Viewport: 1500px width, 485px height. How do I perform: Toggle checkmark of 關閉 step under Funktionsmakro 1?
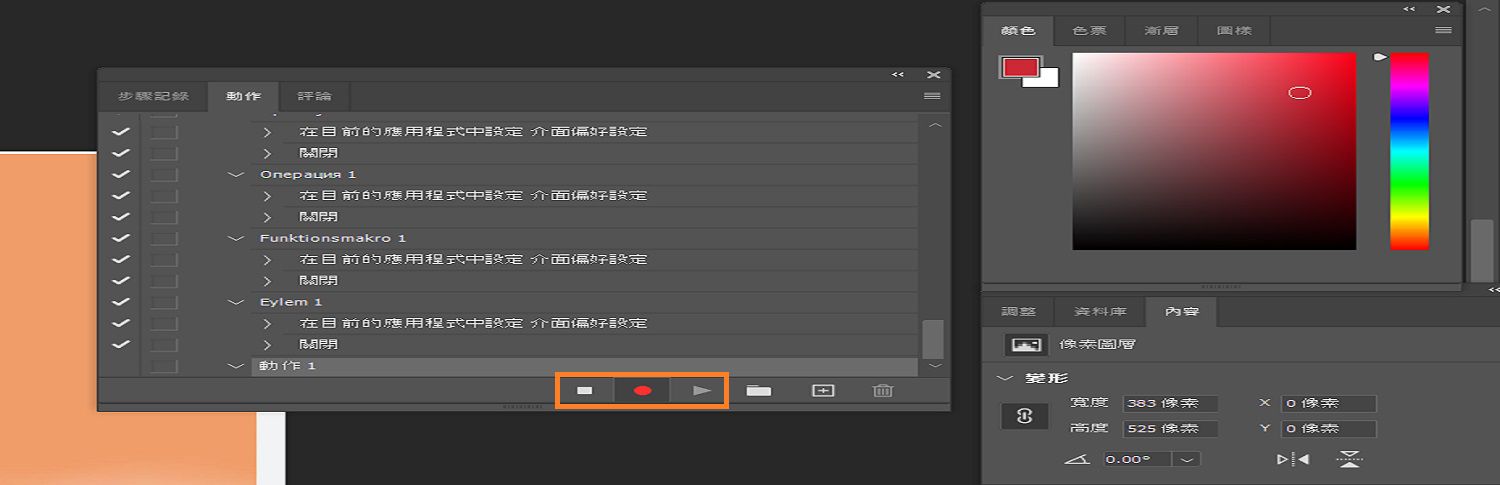coord(121,281)
